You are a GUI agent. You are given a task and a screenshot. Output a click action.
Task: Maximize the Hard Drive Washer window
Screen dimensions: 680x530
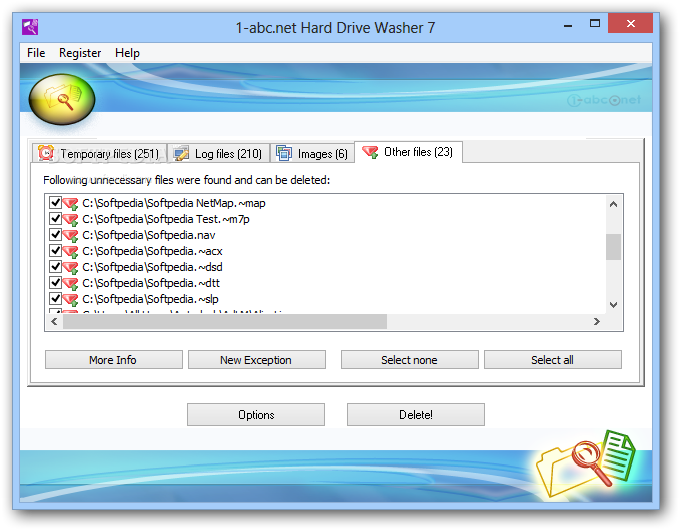click(595, 23)
